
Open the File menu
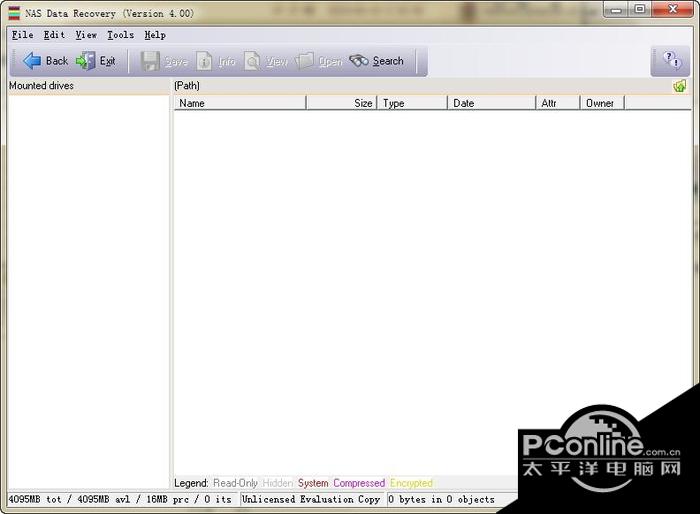click(22, 35)
